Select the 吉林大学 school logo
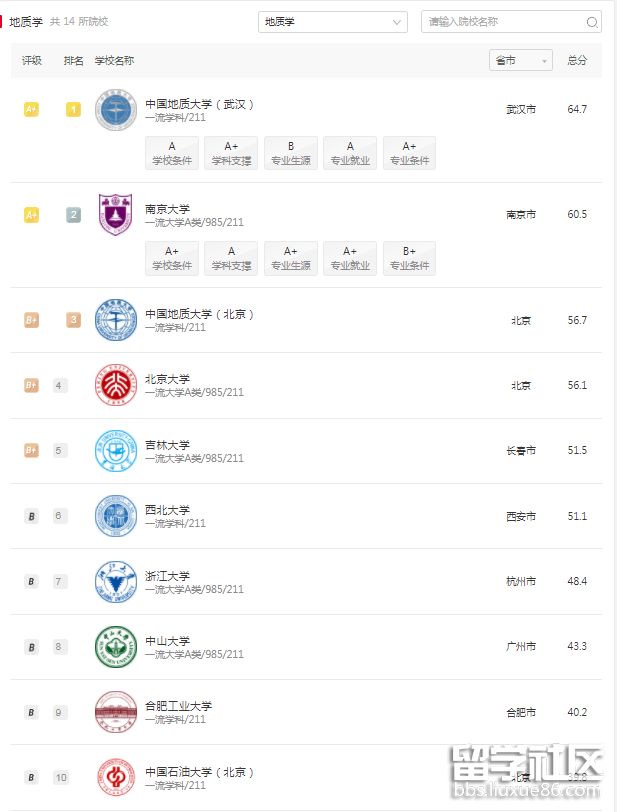 pos(115,451)
